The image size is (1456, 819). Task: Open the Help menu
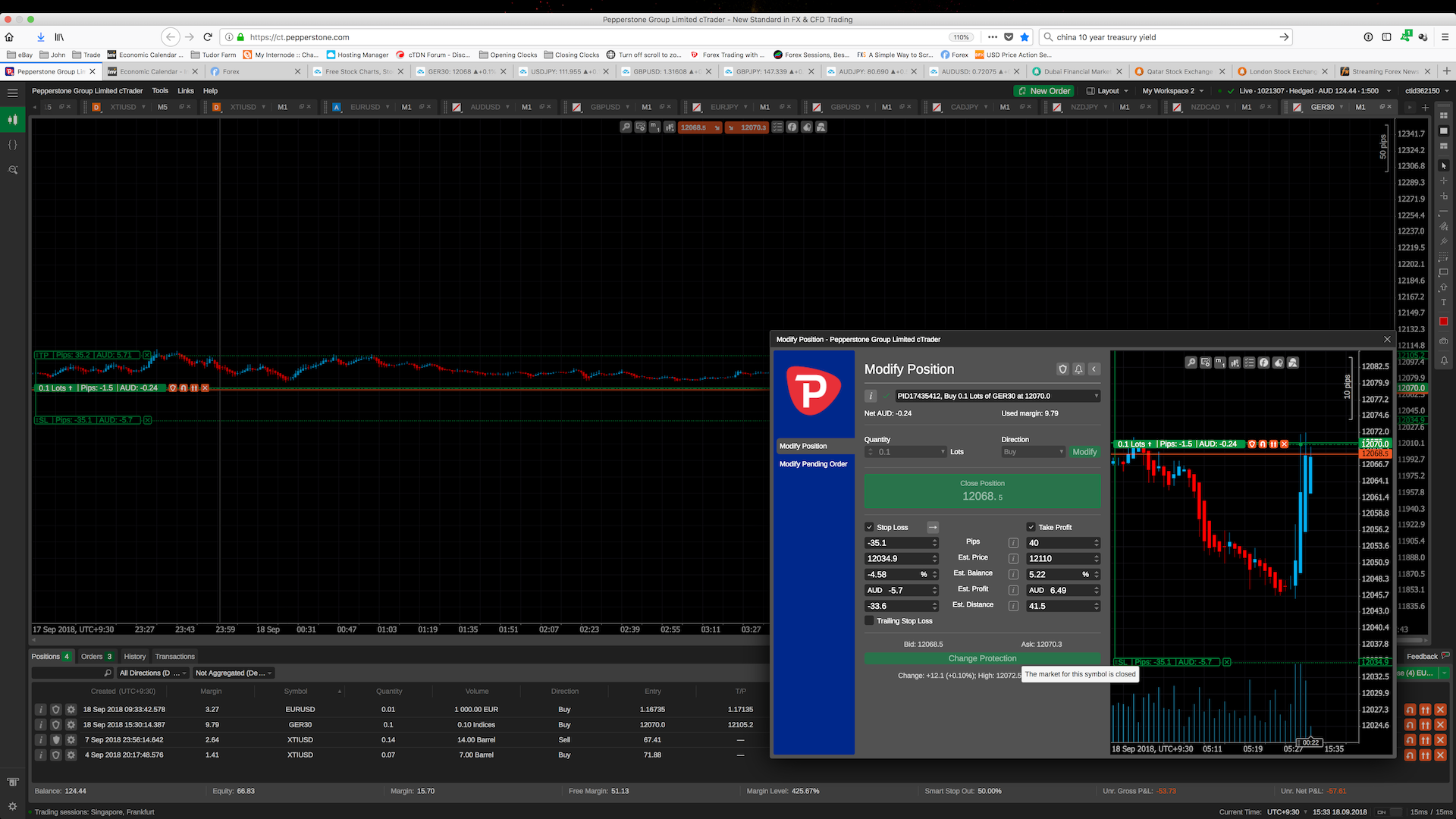[210, 91]
